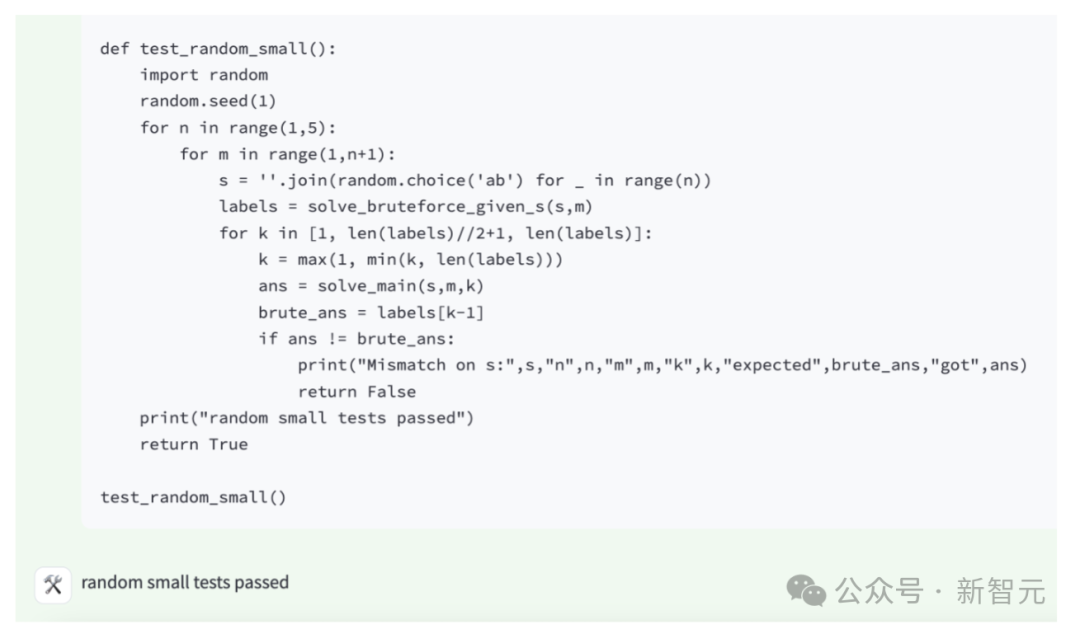
Task: Click the "if ans != brute_ans:" line
Action: point(357,339)
